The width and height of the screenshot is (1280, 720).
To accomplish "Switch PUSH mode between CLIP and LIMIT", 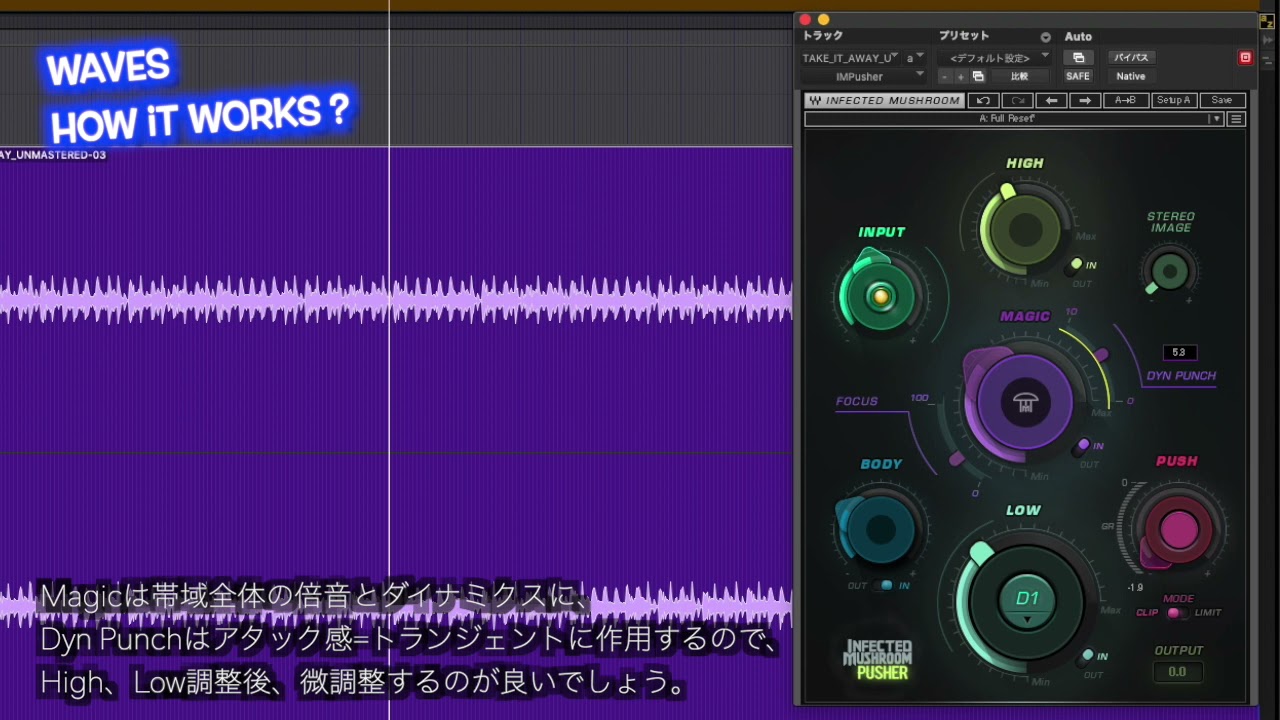I will click(1177, 612).
